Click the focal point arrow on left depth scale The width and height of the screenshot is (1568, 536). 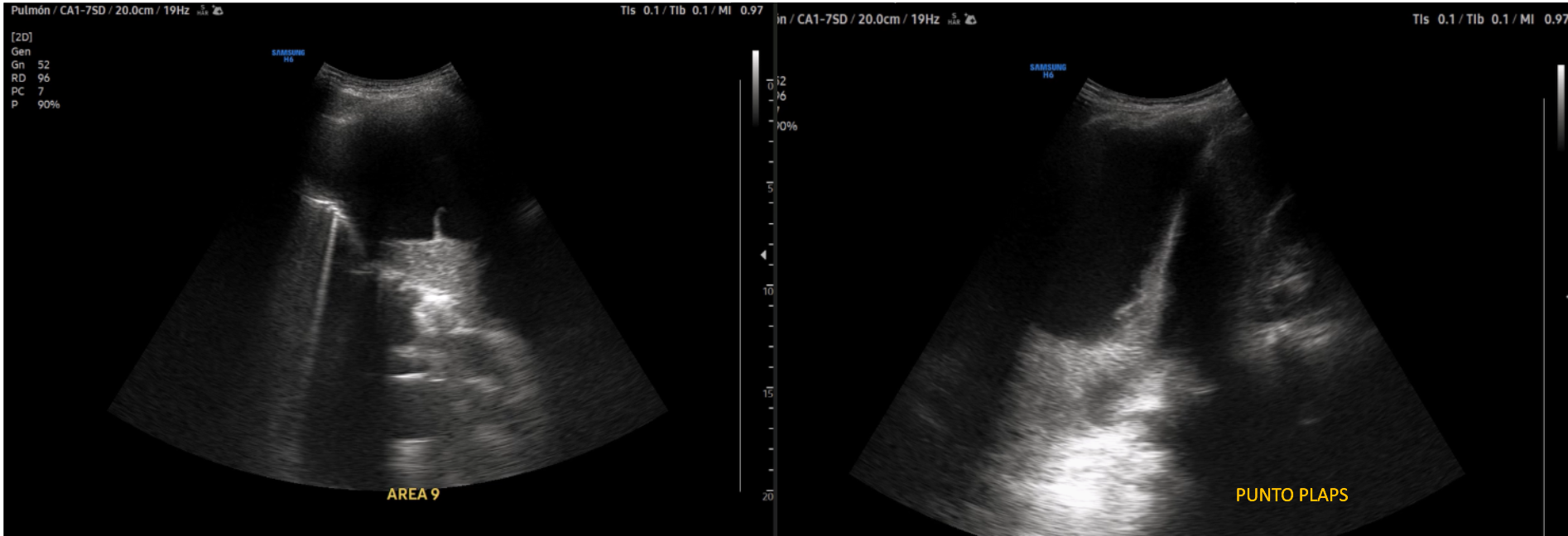click(x=763, y=256)
